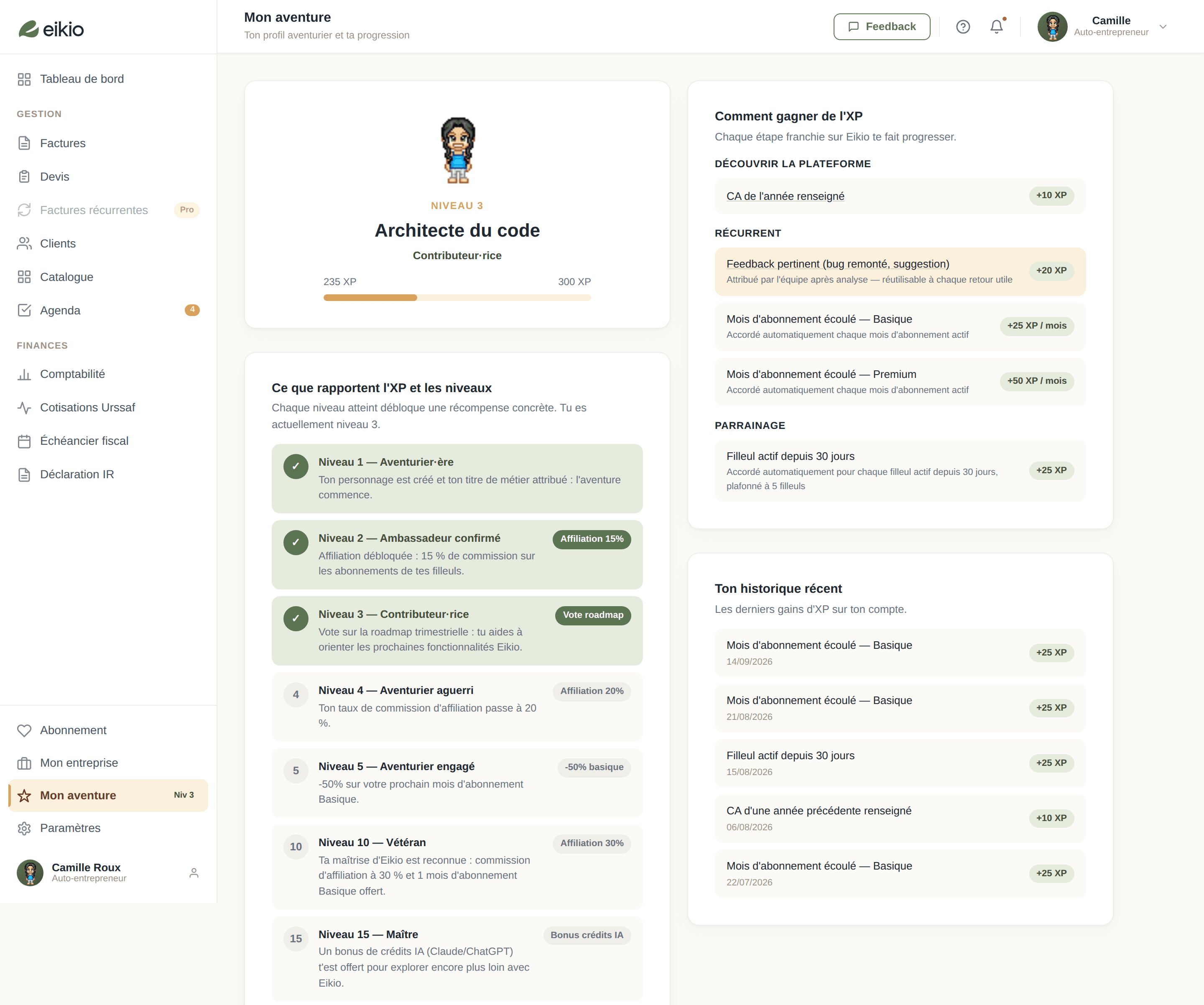Click the "CA d'une année précédente renseigné" entry
The image size is (1204, 1005).
point(900,818)
